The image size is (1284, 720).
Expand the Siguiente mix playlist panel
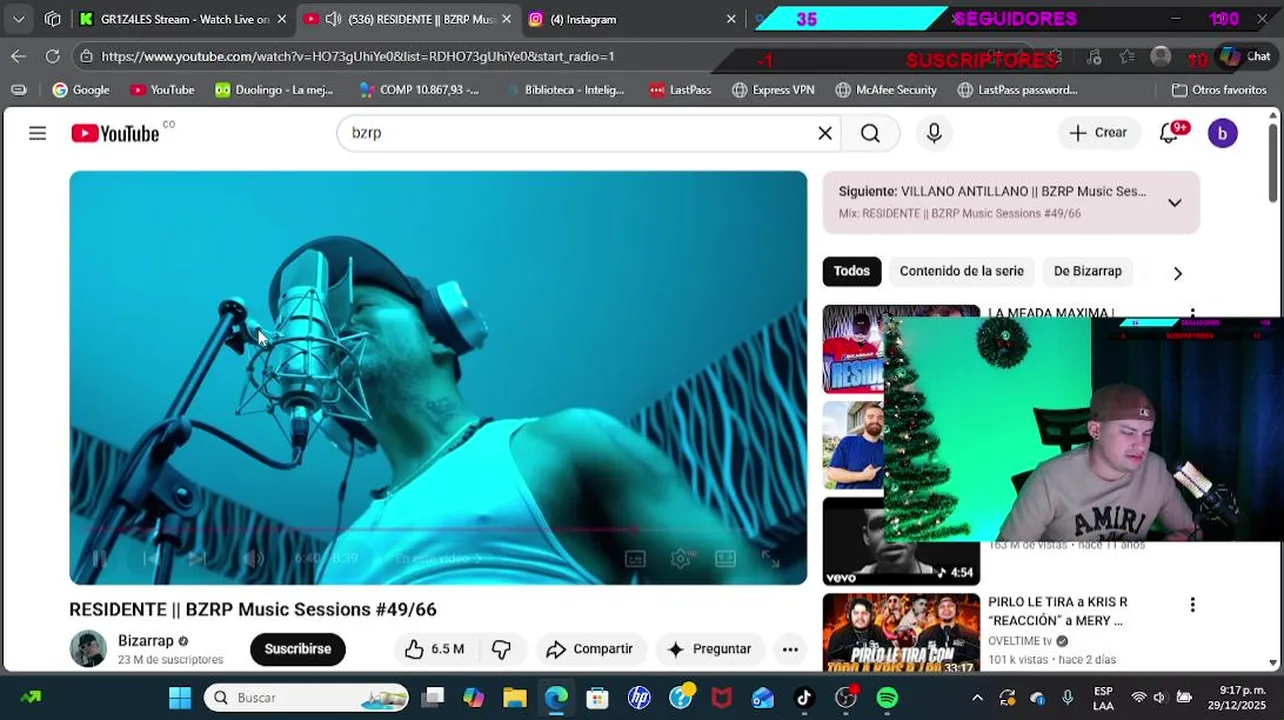pos(1175,202)
